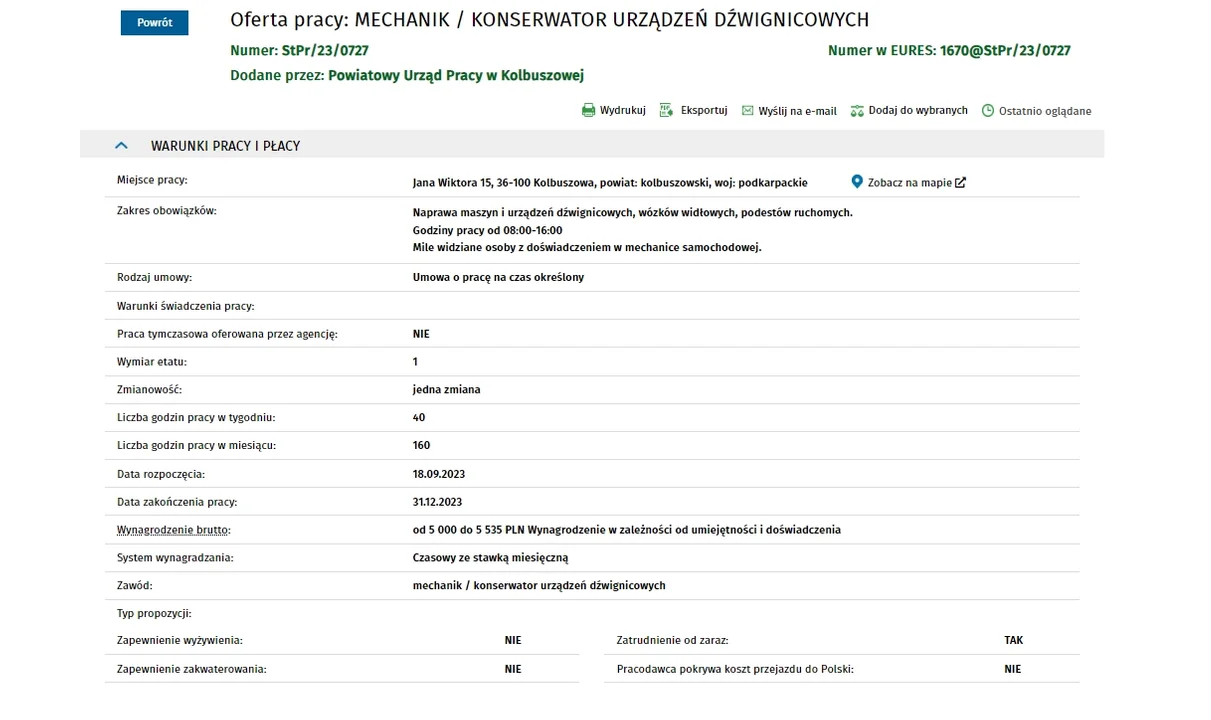This screenshot has width=1211, height=720.
Task: Click the envelope icon for Wyślij na e-mail
Action: pos(747,111)
